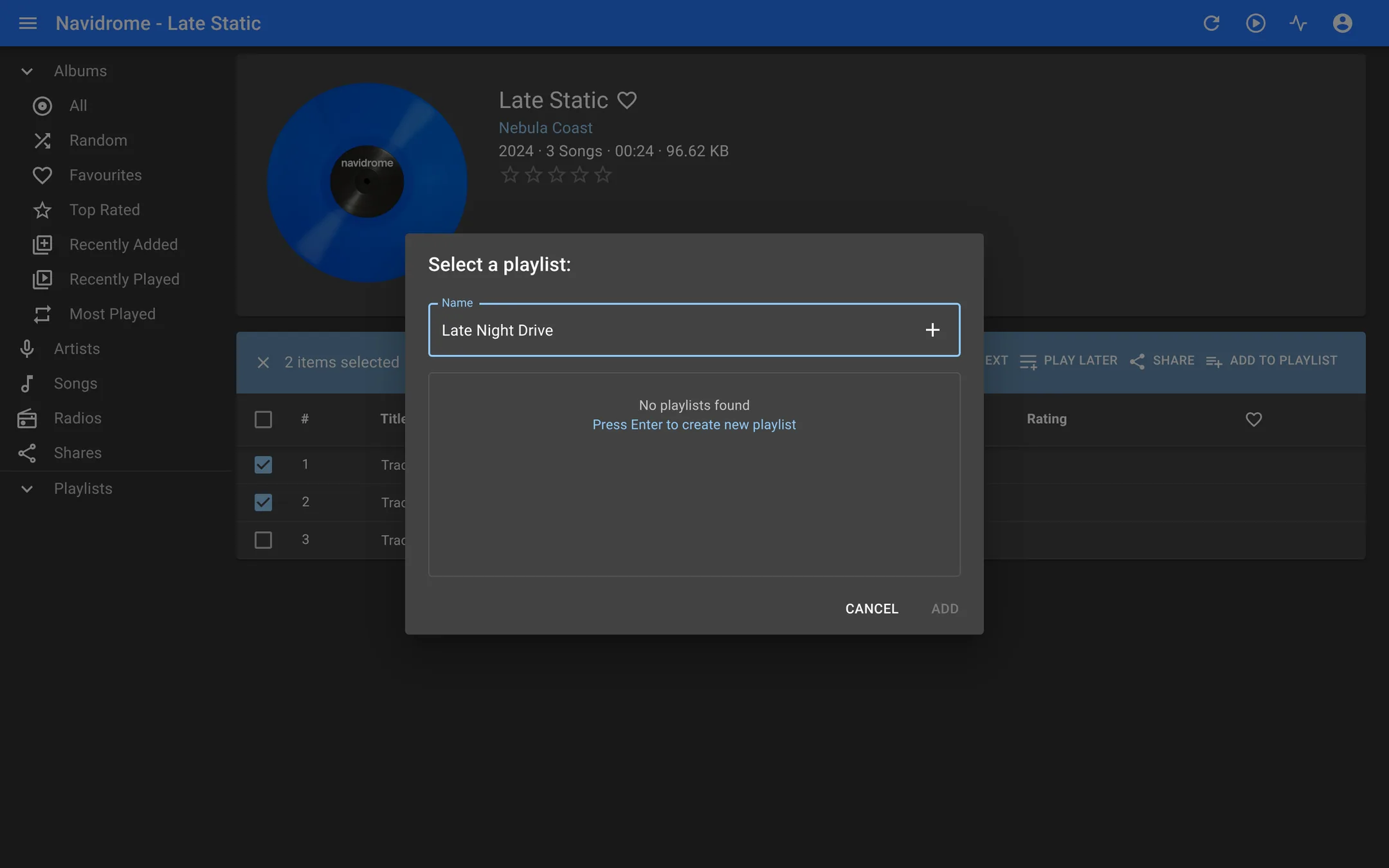Click the Nebula Coast artist link
The image size is (1389, 868).
[x=545, y=128]
